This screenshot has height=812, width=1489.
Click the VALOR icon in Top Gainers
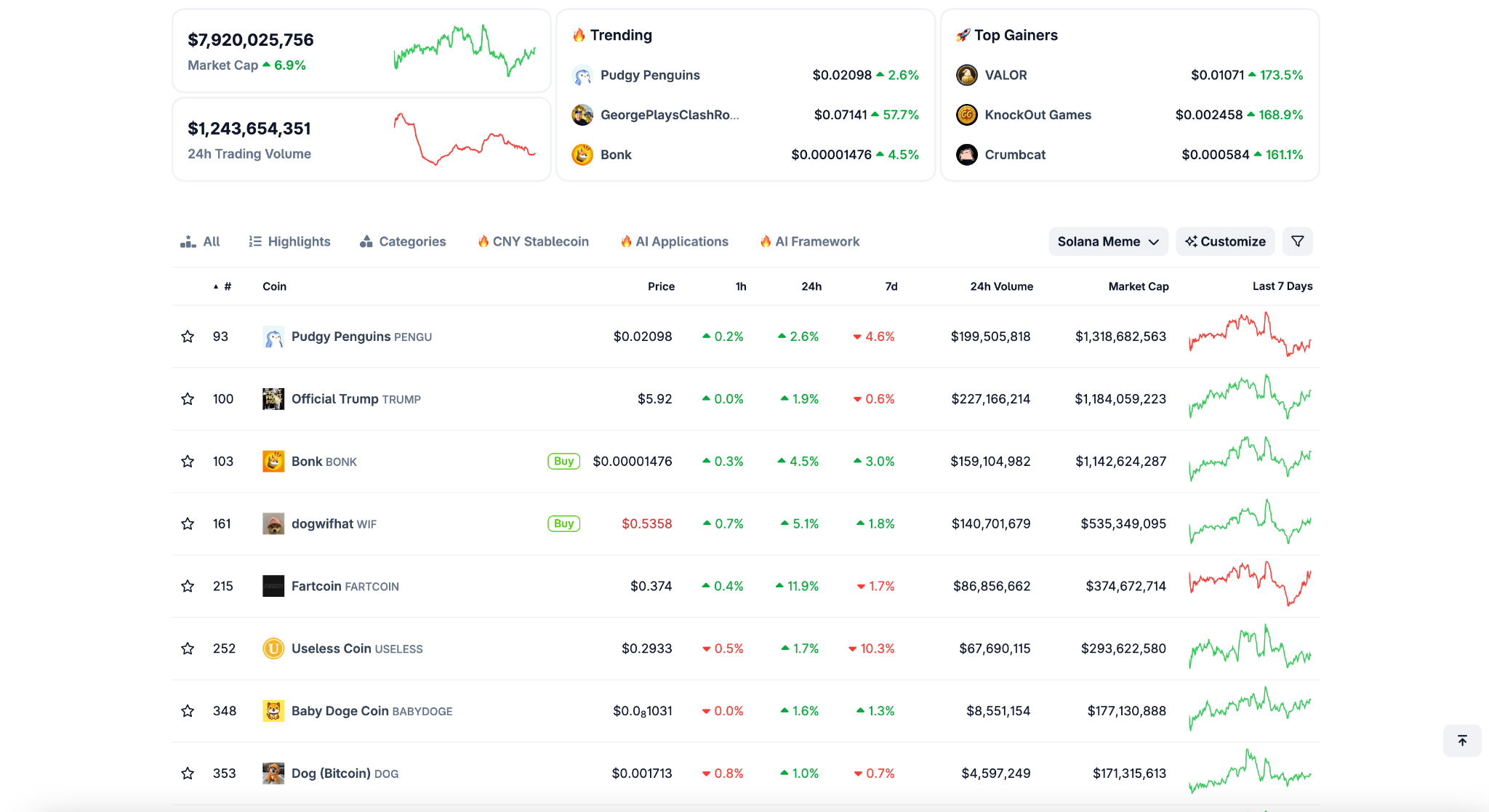(967, 75)
